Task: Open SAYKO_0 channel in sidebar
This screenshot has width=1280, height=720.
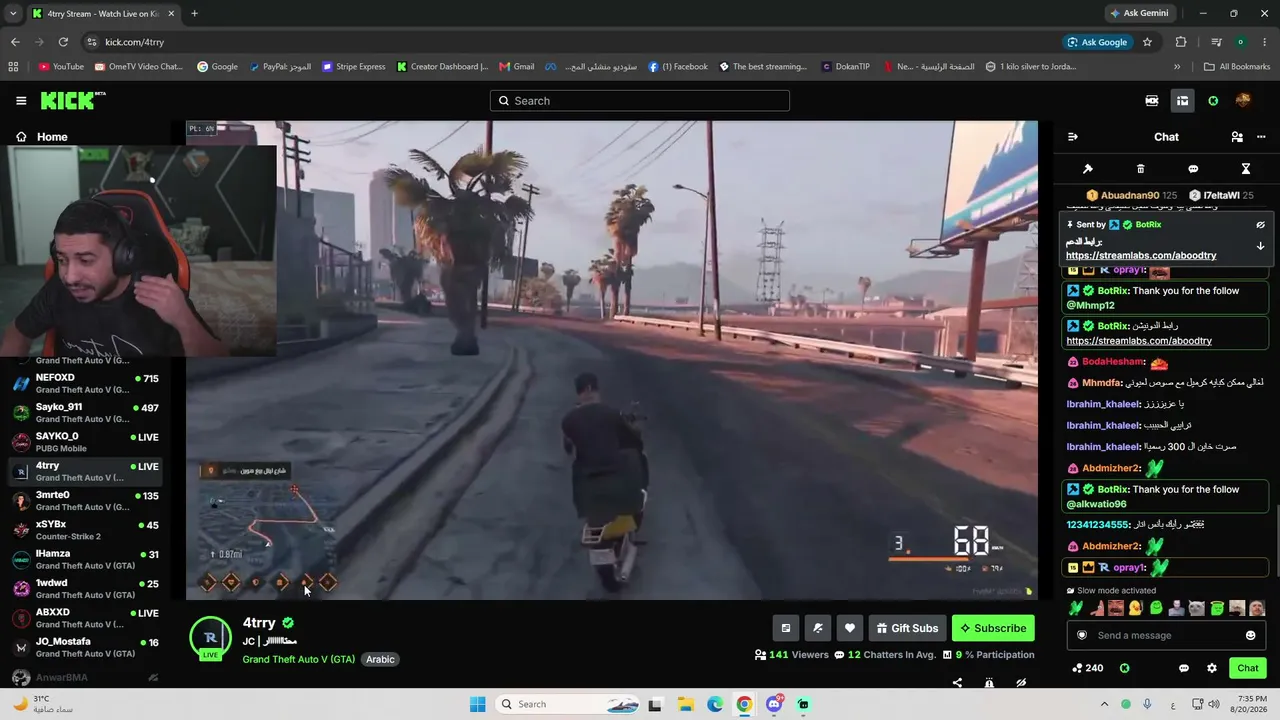Action: (x=85, y=442)
